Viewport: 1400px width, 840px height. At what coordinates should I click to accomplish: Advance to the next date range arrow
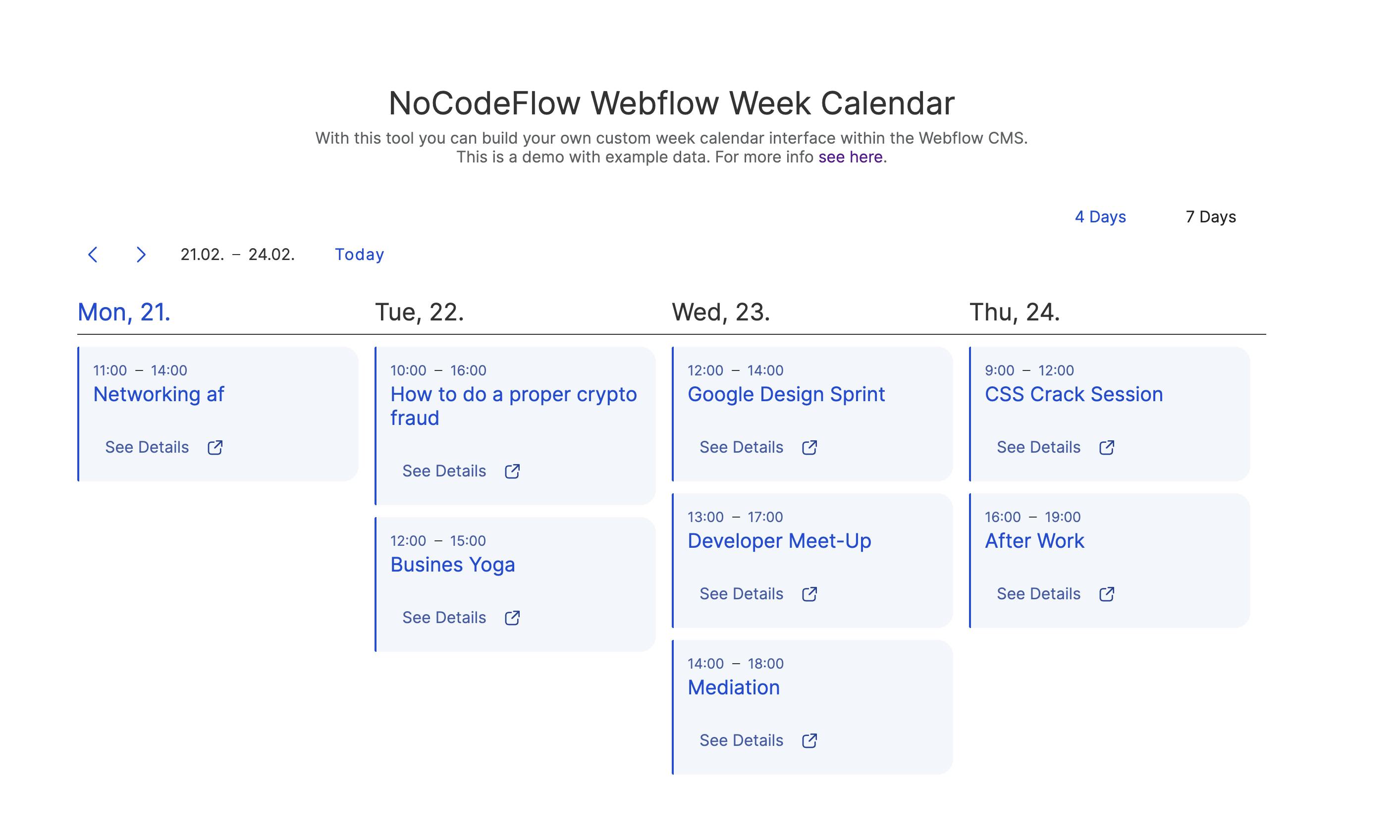point(141,255)
